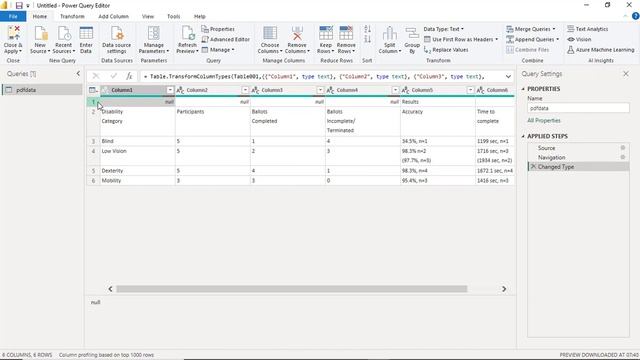Open Column5 filter dropdown

[470, 90]
